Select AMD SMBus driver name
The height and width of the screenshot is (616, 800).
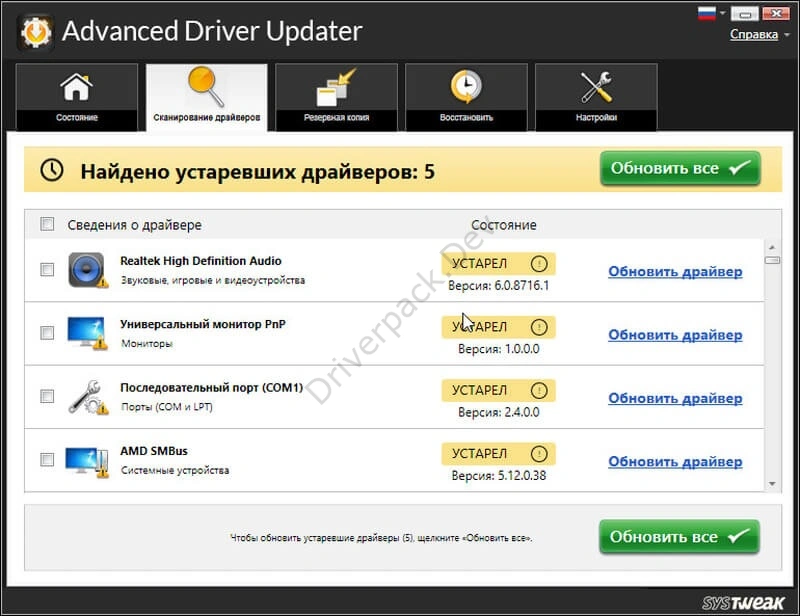(154, 451)
